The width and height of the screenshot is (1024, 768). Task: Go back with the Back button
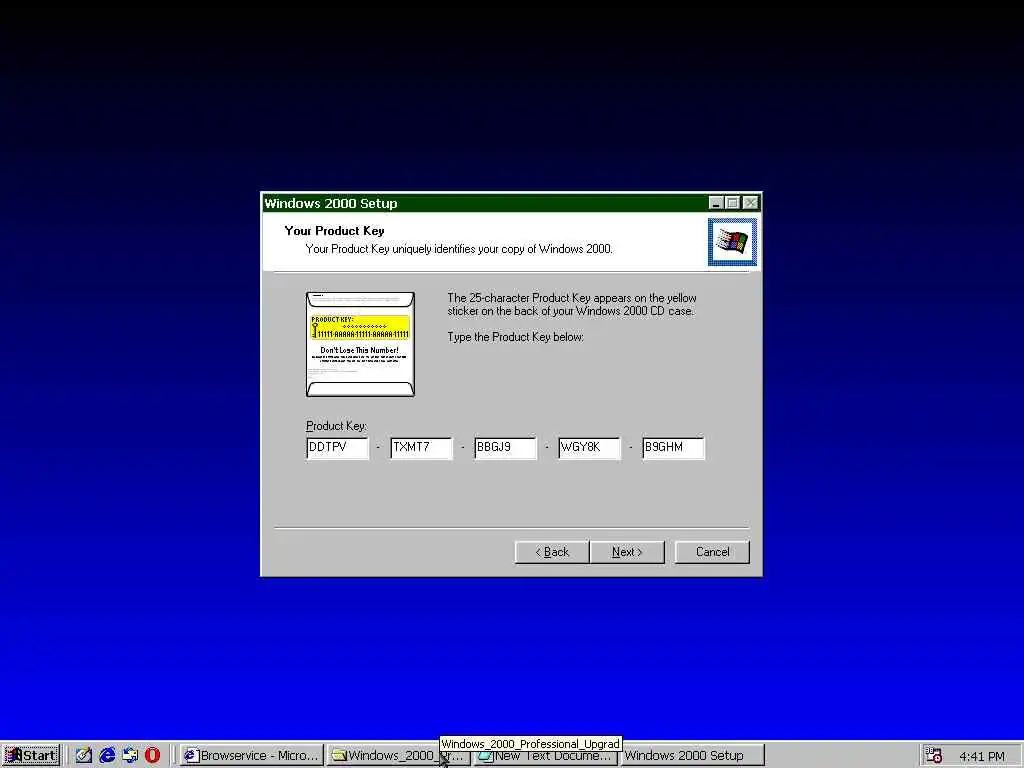(552, 552)
